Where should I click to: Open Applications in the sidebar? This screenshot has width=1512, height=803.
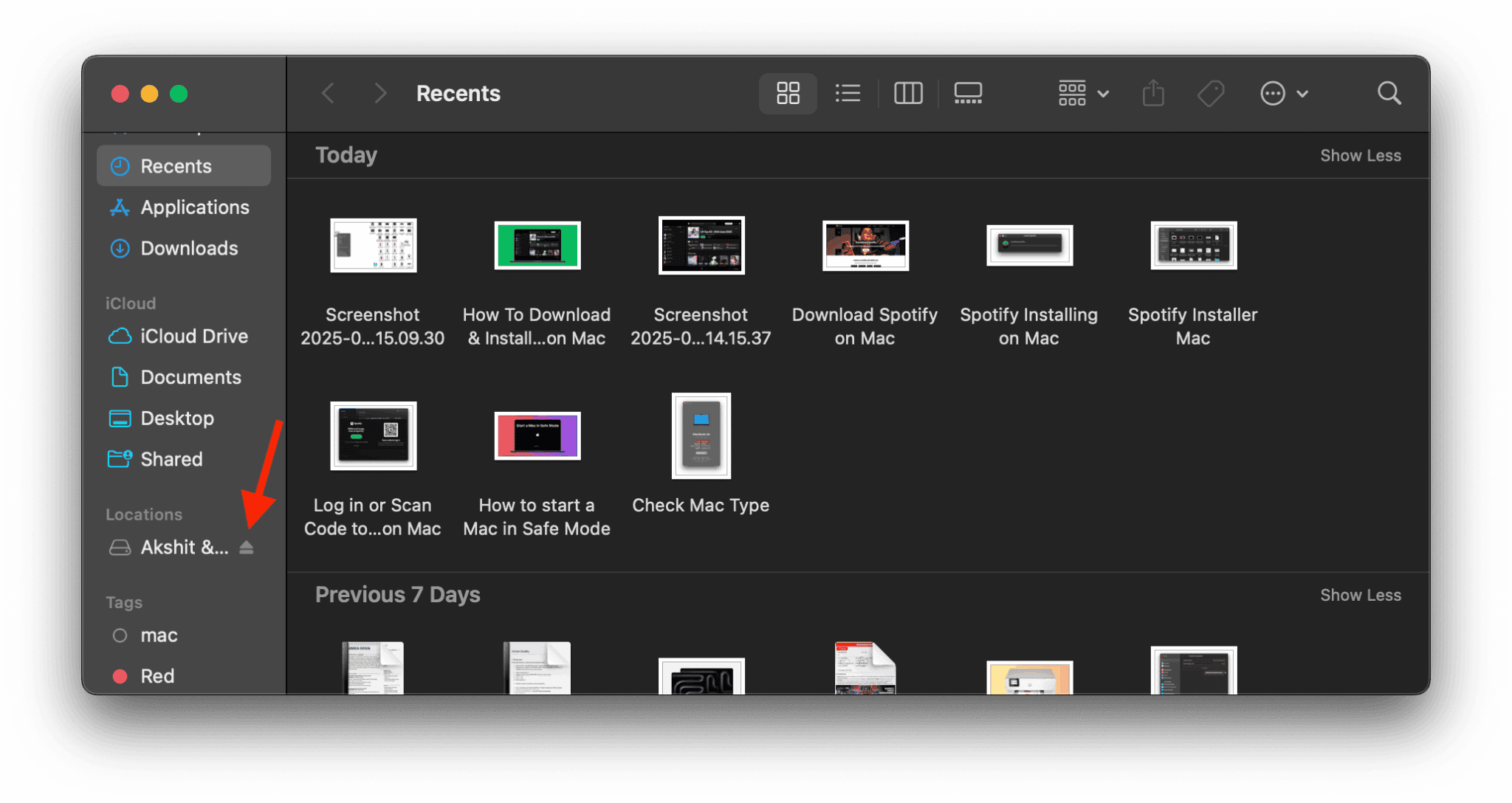click(x=194, y=207)
